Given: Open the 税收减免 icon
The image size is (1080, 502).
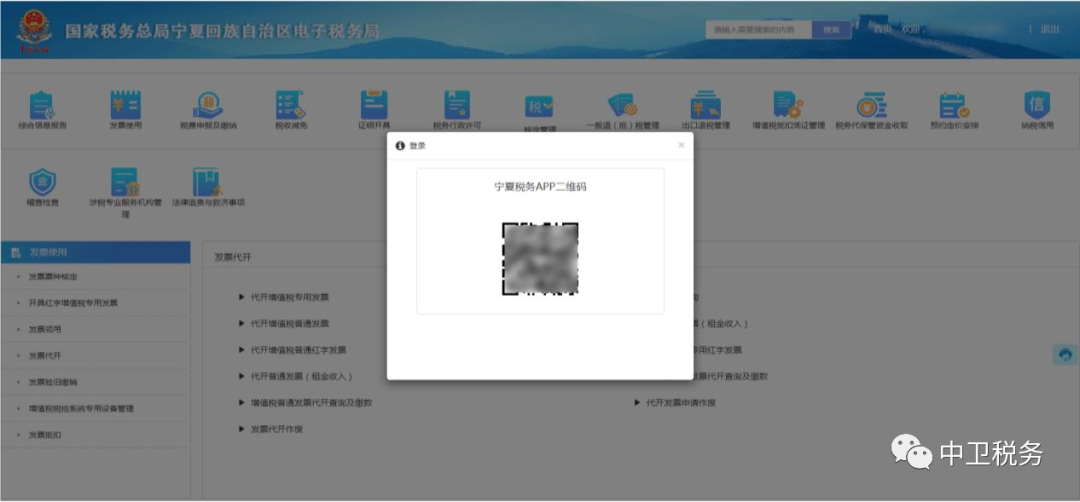Looking at the screenshot, I should click(290, 105).
